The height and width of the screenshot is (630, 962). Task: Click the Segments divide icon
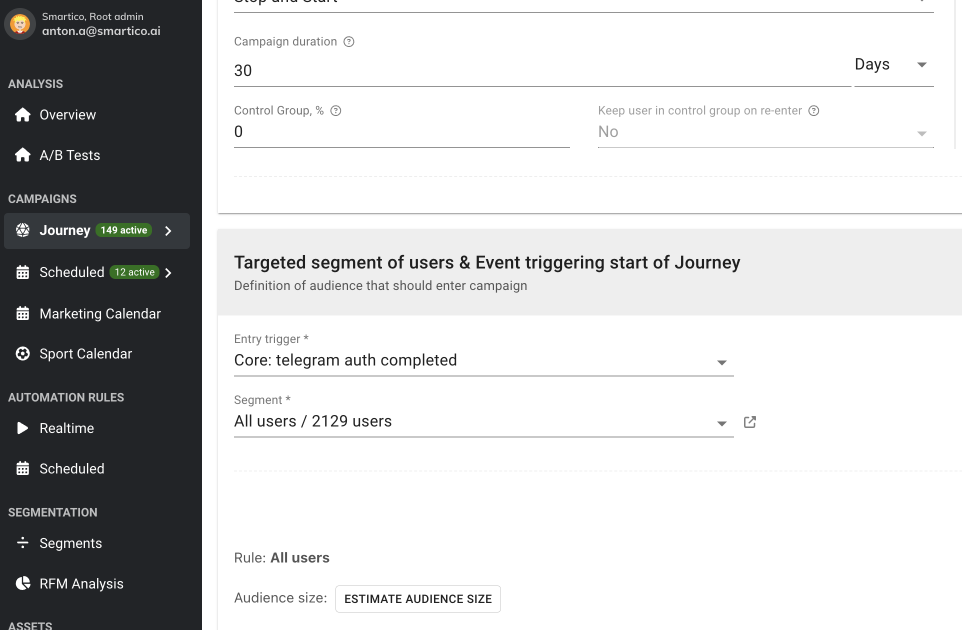pos(23,543)
